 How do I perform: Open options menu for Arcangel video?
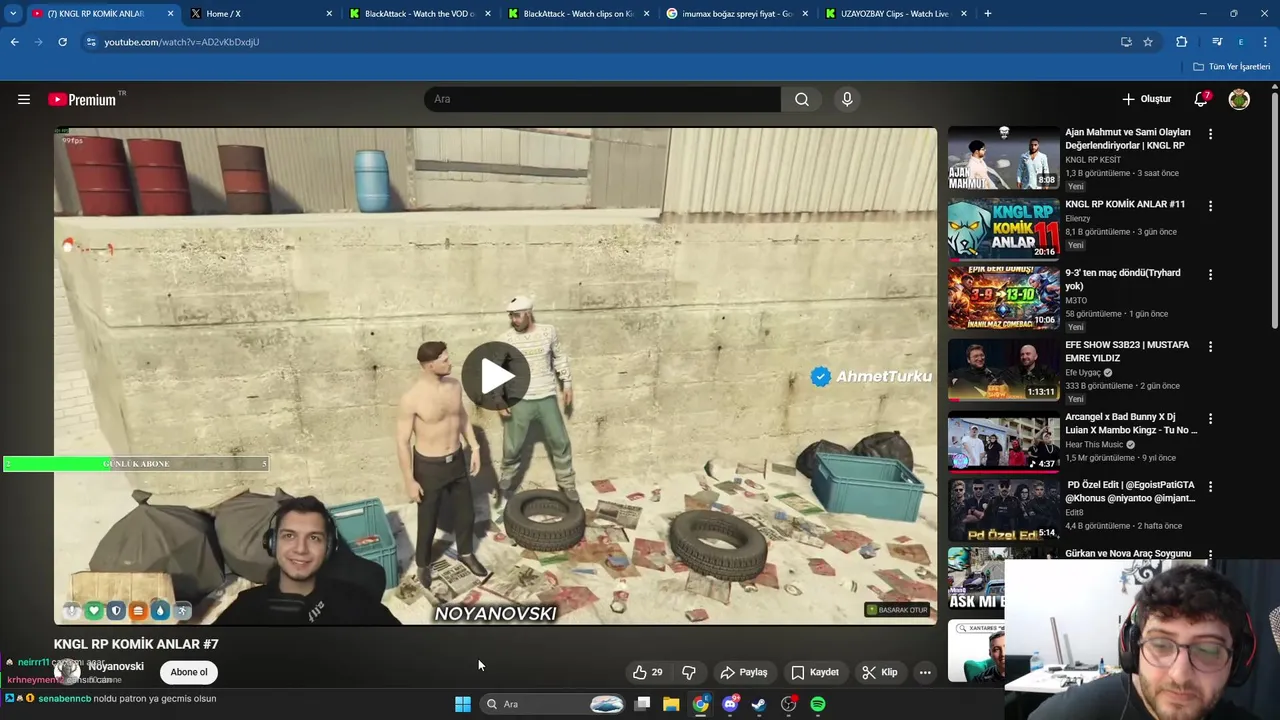1210,418
